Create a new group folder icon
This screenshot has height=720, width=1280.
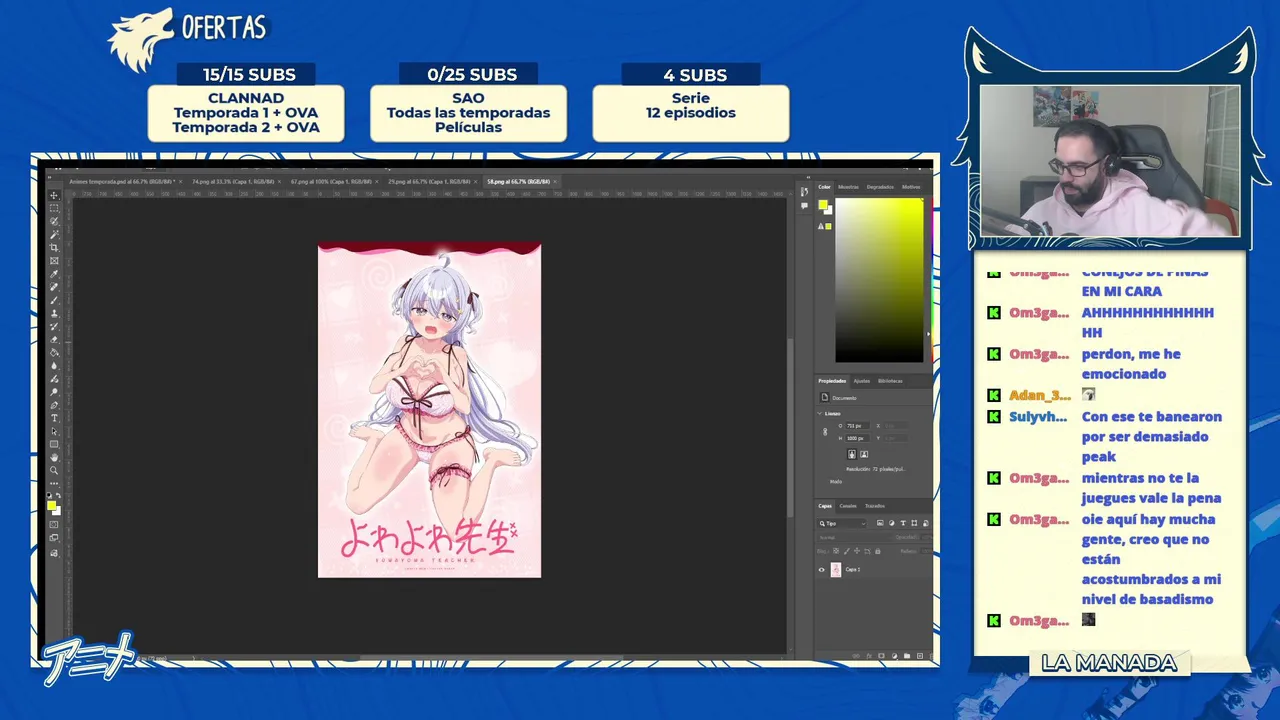point(907,656)
